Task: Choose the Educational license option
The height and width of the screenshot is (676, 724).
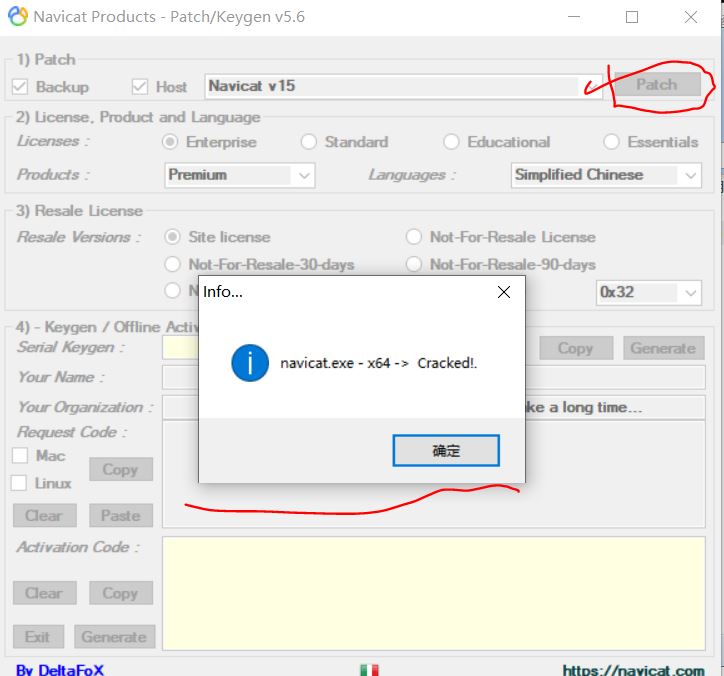Action: (x=451, y=142)
